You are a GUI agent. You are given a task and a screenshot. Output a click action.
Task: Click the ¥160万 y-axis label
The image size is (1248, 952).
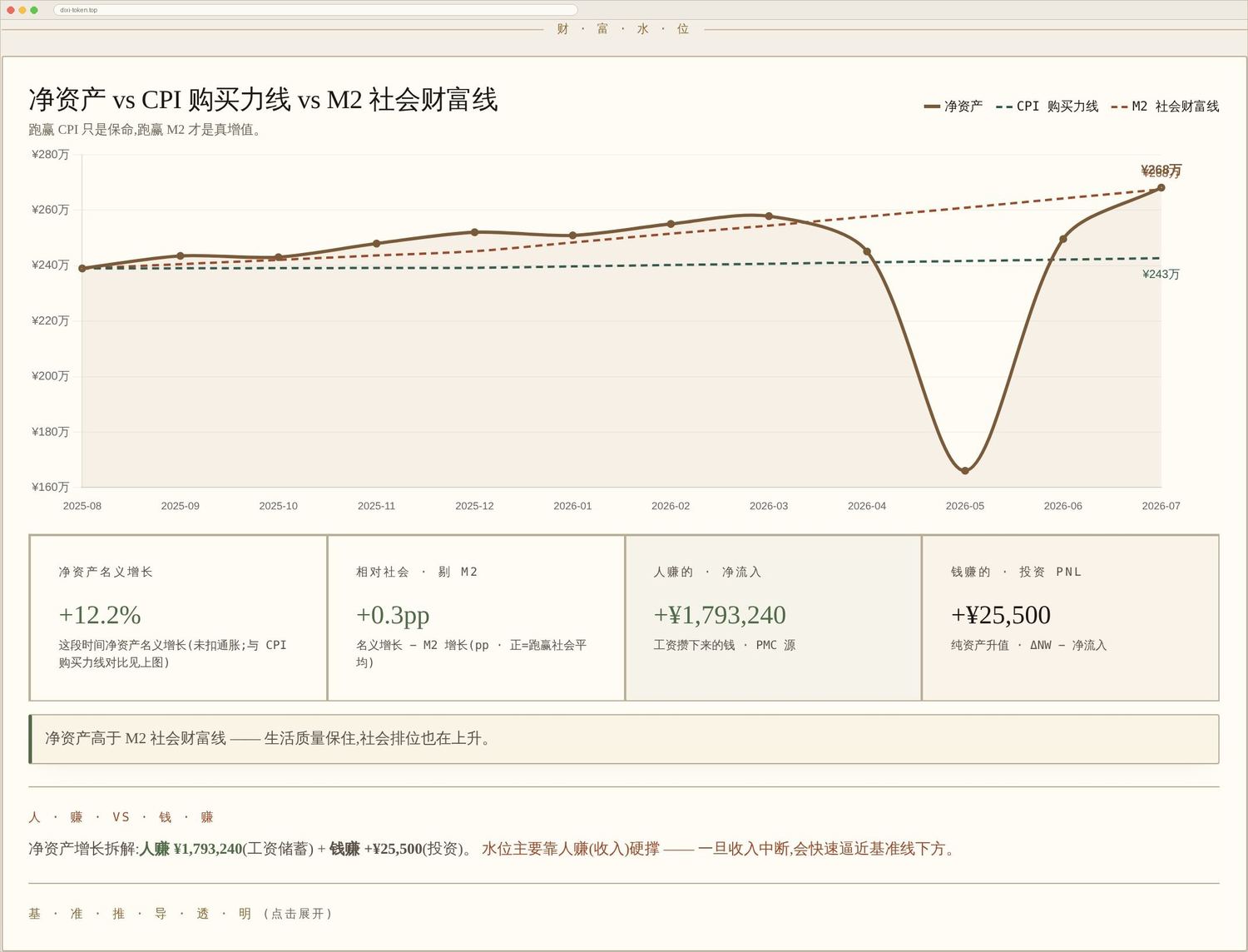pos(51,487)
